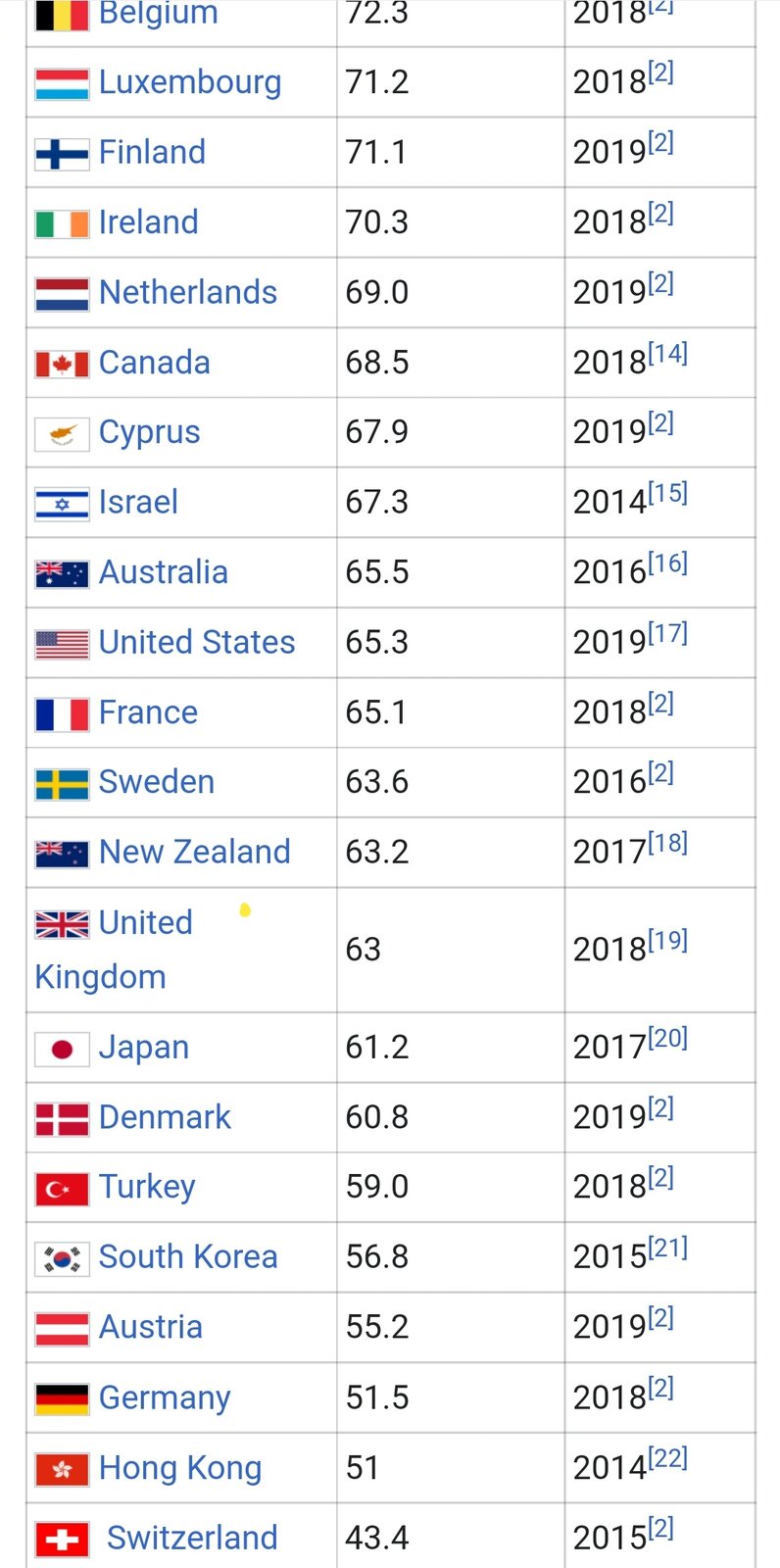This screenshot has width=780, height=1568.
Task: Click the United States flag icon
Action: [x=62, y=644]
